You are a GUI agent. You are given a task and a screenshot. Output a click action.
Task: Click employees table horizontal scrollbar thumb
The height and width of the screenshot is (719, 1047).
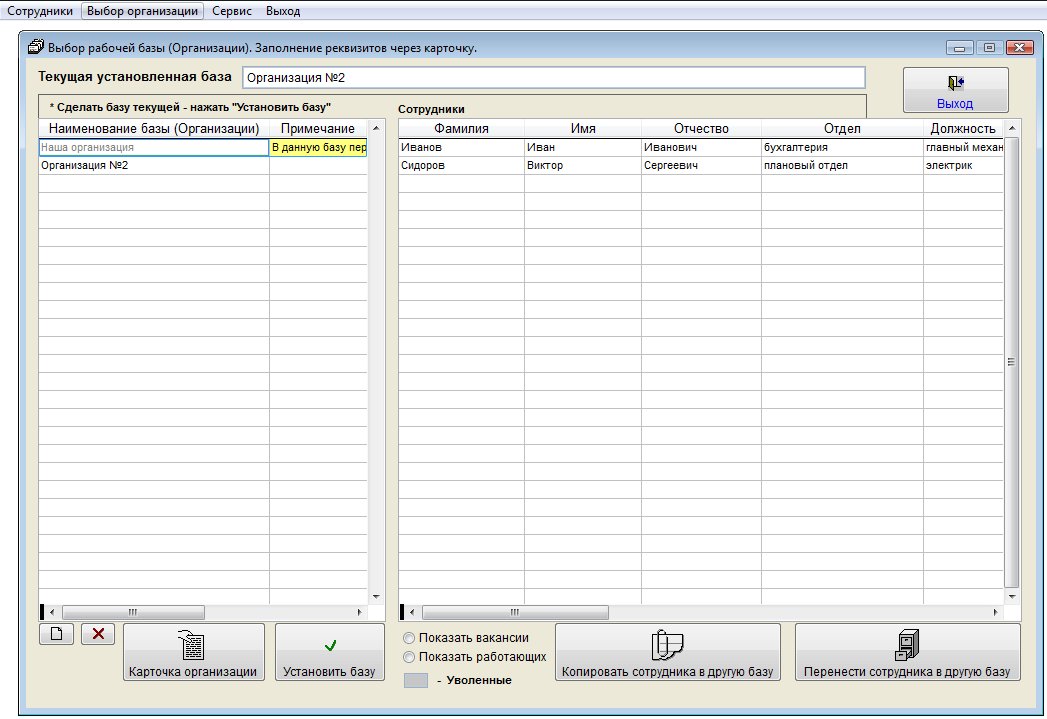[515, 612]
